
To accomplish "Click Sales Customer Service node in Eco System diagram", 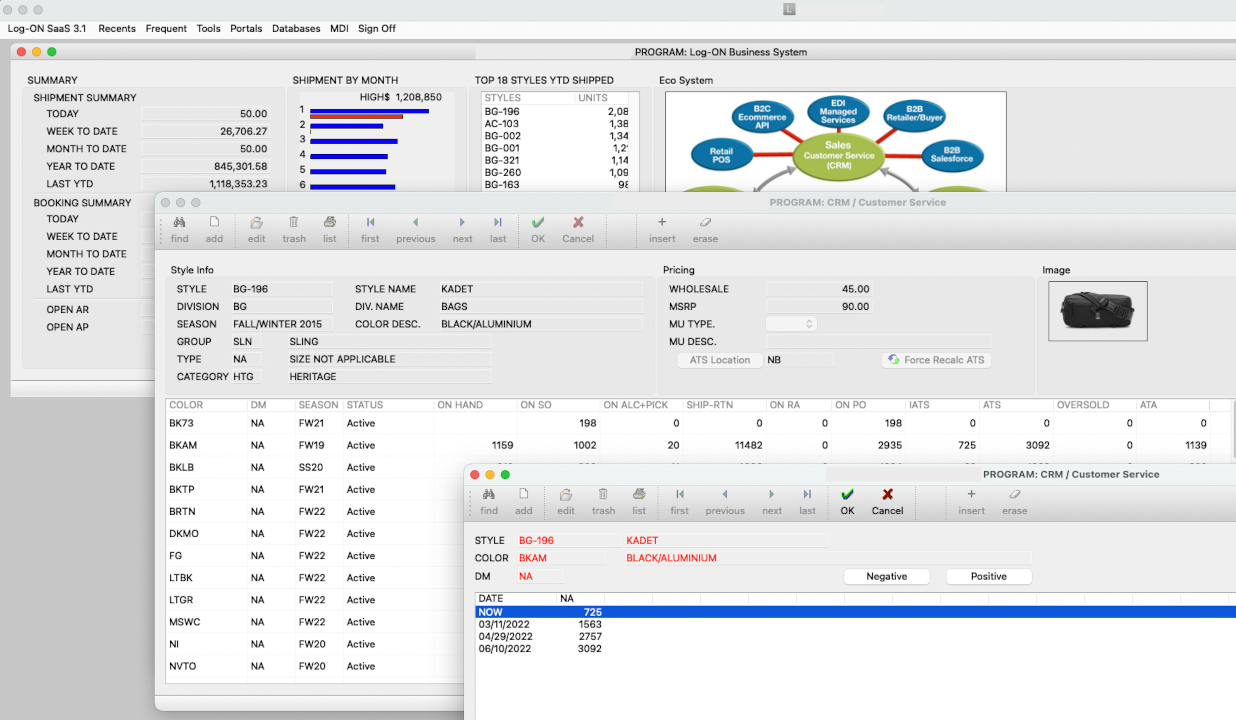I will click(x=838, y=156).
